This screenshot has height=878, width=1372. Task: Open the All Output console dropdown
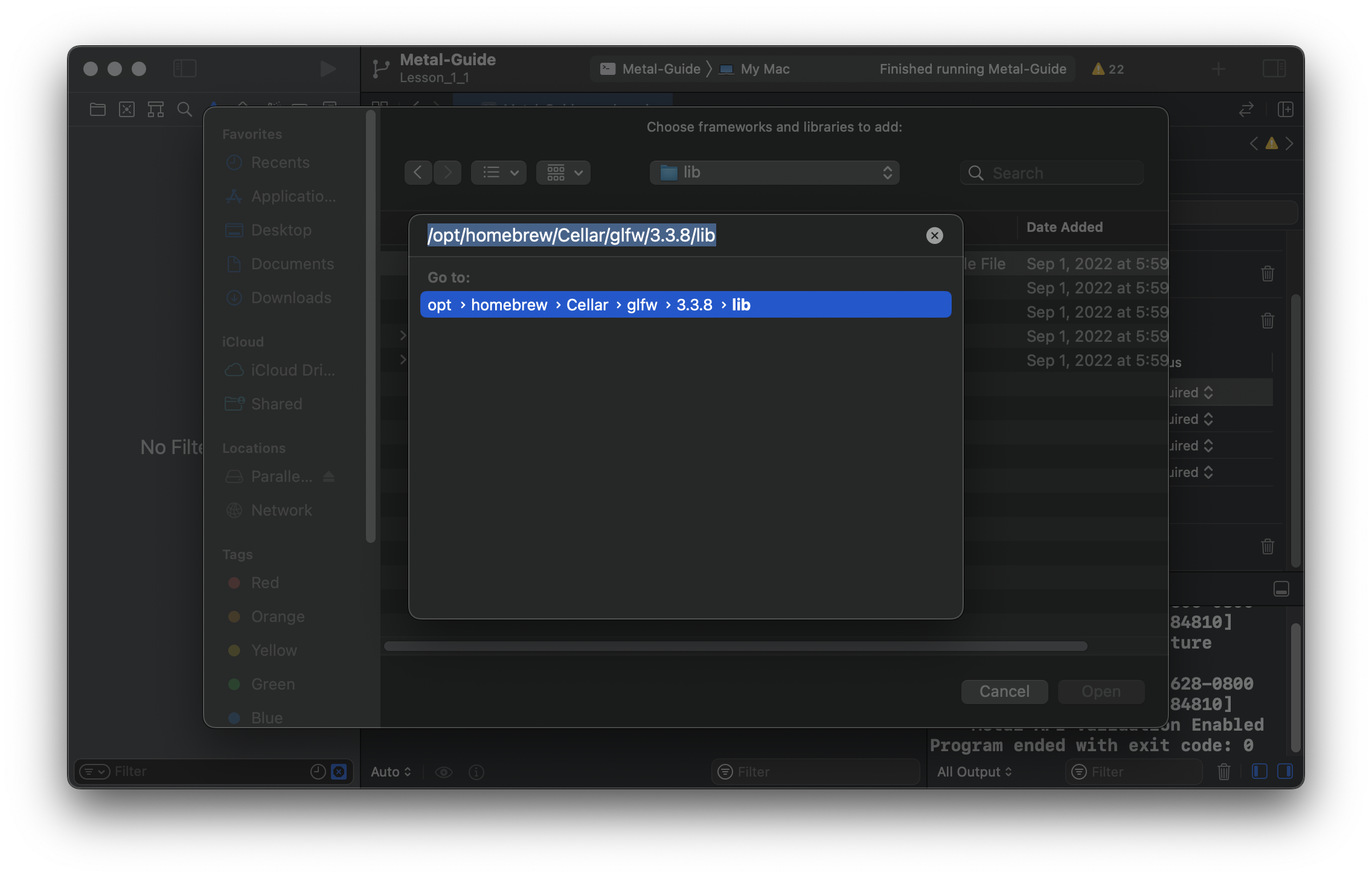click(x=973, y=772)
